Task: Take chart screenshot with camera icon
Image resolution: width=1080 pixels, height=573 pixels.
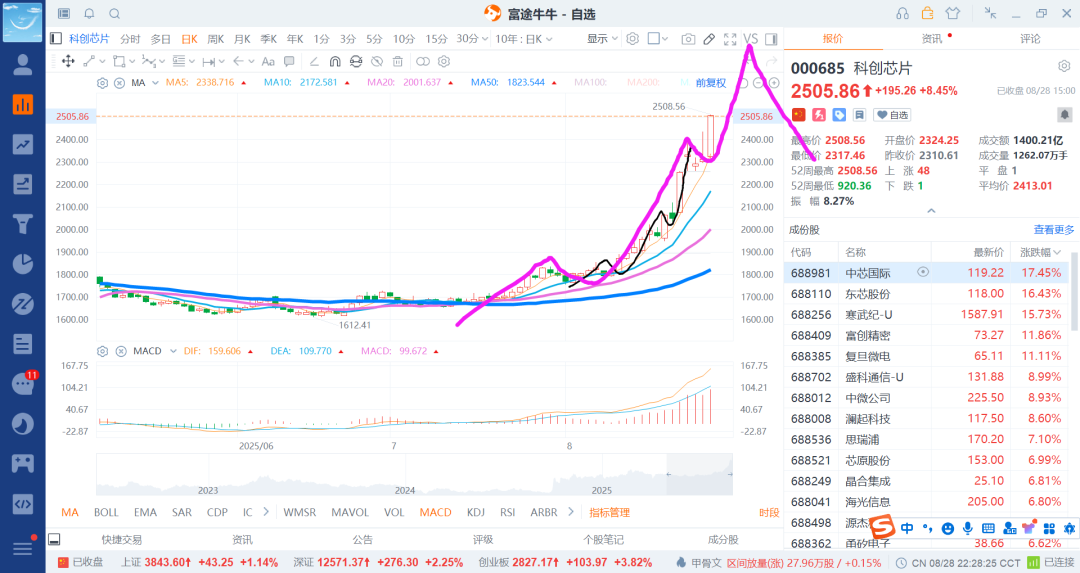Action: [687, 39]
